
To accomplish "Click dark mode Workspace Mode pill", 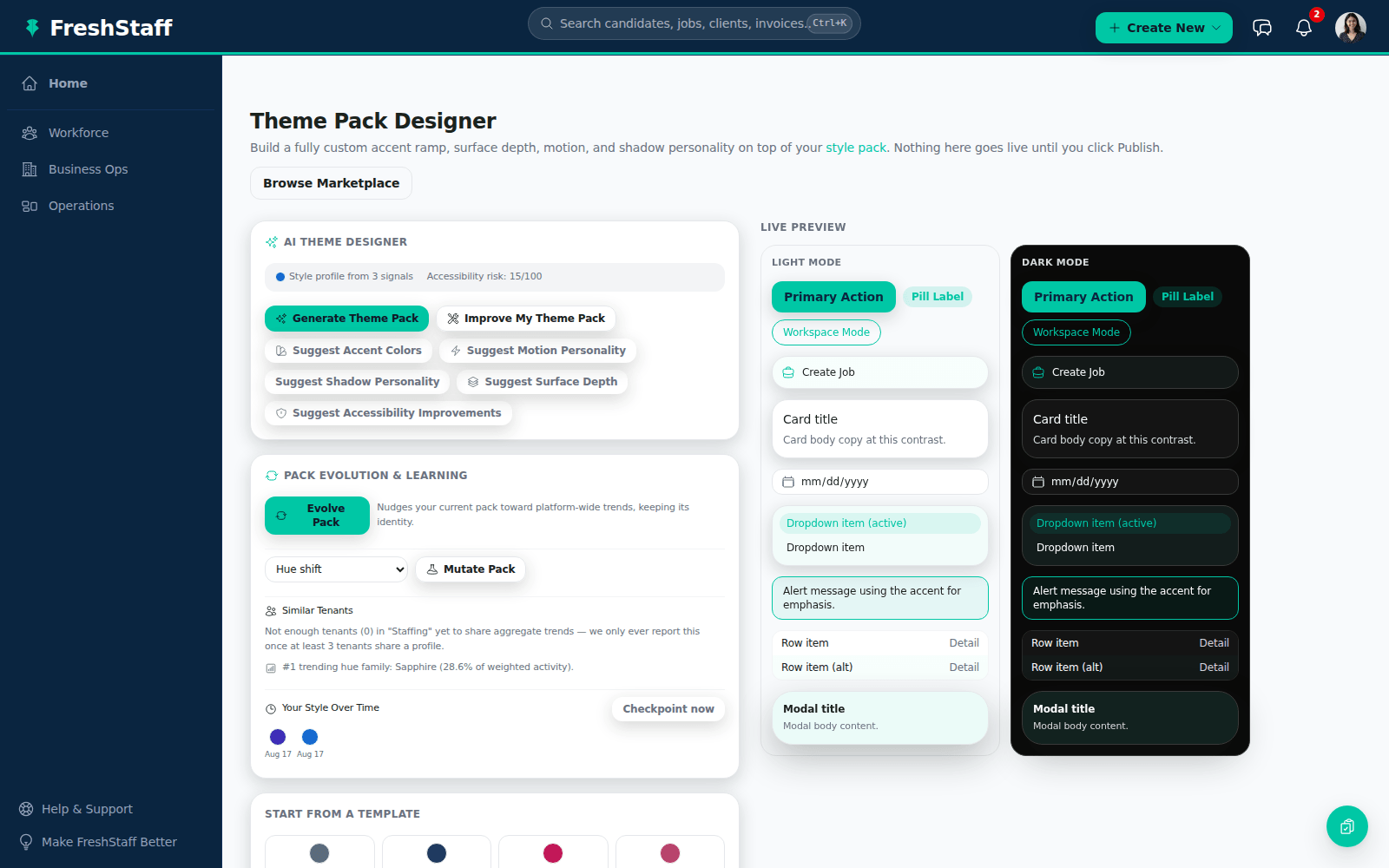I will [x=1076, y=332].
